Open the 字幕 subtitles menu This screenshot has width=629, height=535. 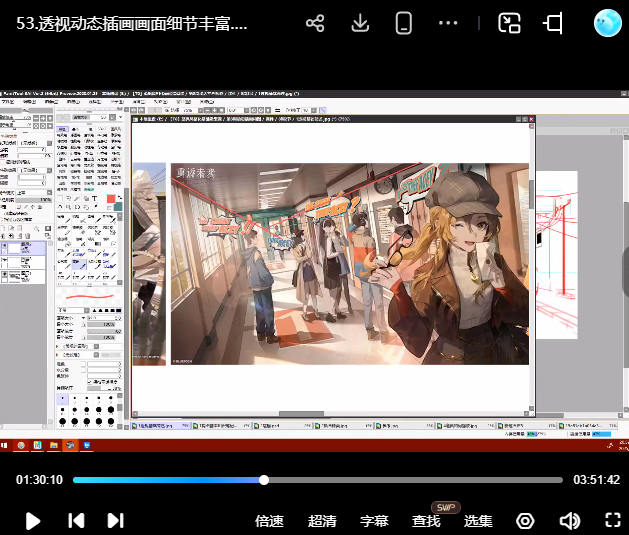click(x=374, y=521)
